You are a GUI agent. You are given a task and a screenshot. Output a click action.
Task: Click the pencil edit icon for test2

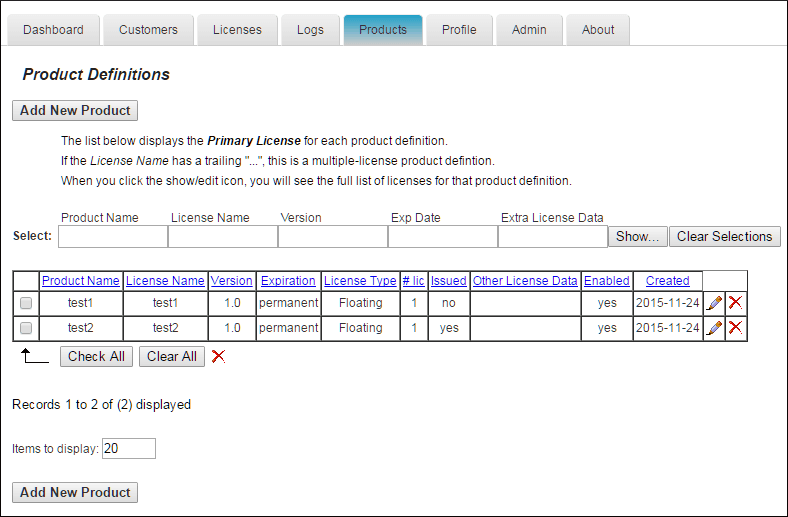point(714,328)
